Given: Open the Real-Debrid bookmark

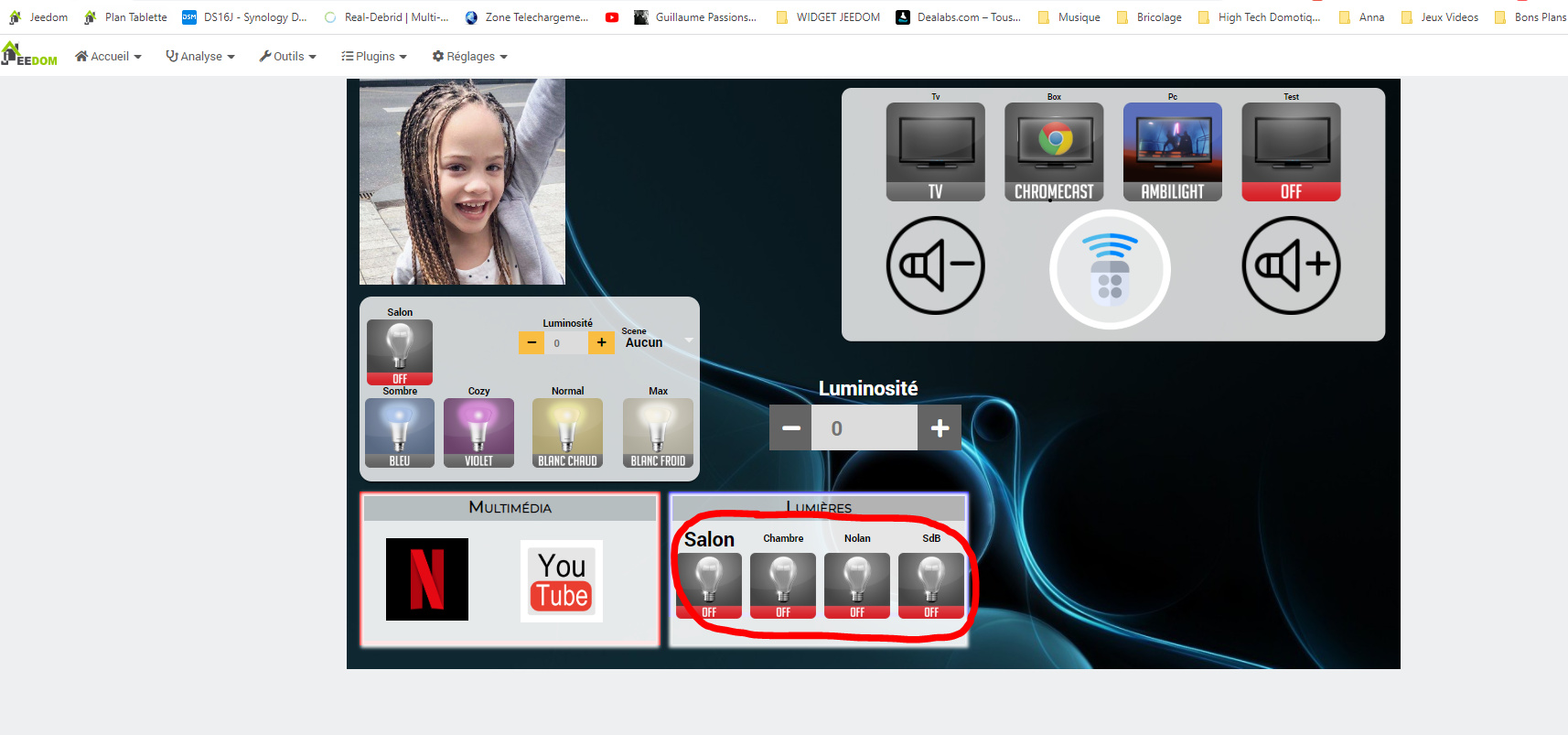Looking at the screenshot, I should point(386,16).
